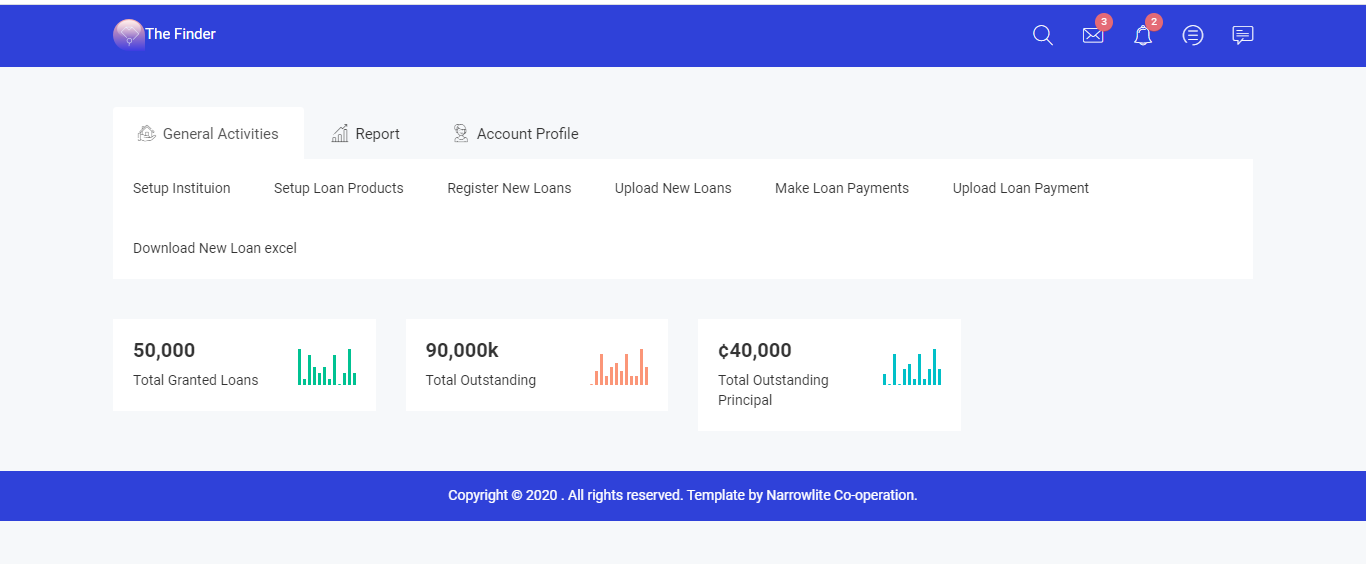
Task: Open the chat message icon
Action: pos(1242,36)
